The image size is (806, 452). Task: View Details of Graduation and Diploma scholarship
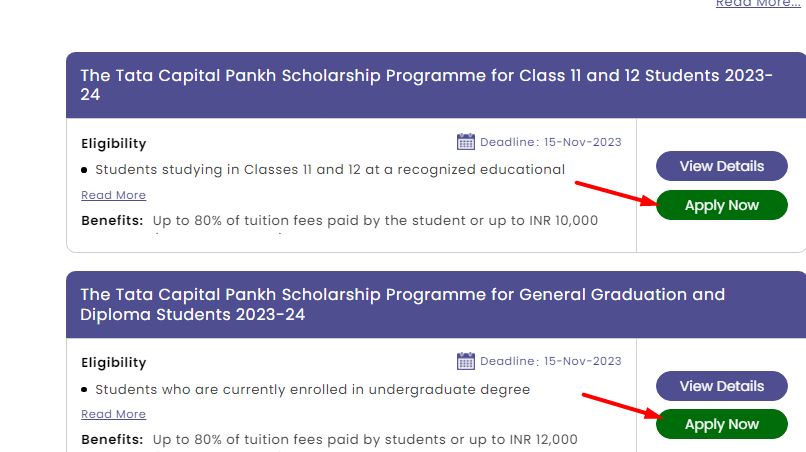(722, 386)
